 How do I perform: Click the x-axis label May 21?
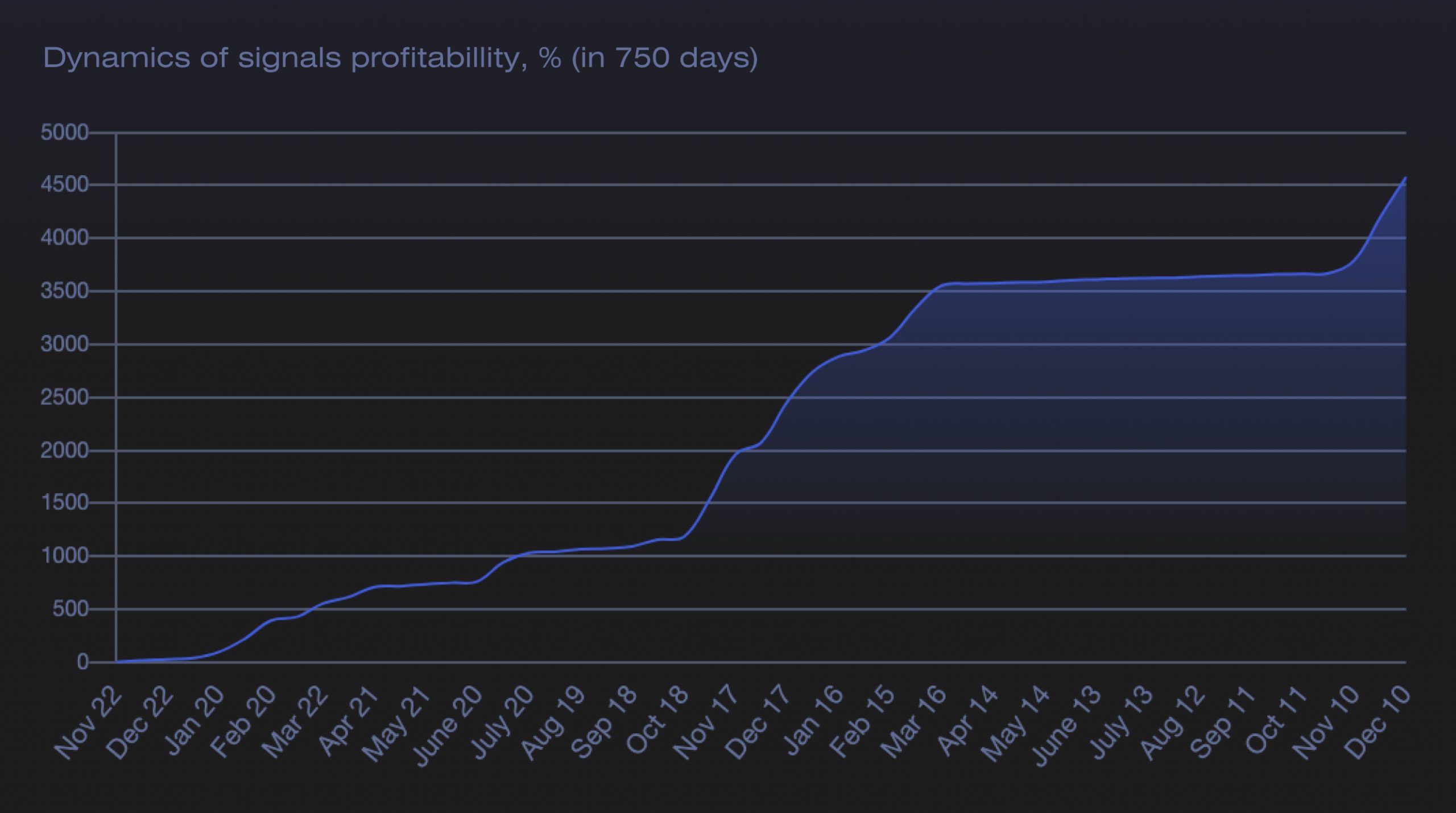[396, 723]
